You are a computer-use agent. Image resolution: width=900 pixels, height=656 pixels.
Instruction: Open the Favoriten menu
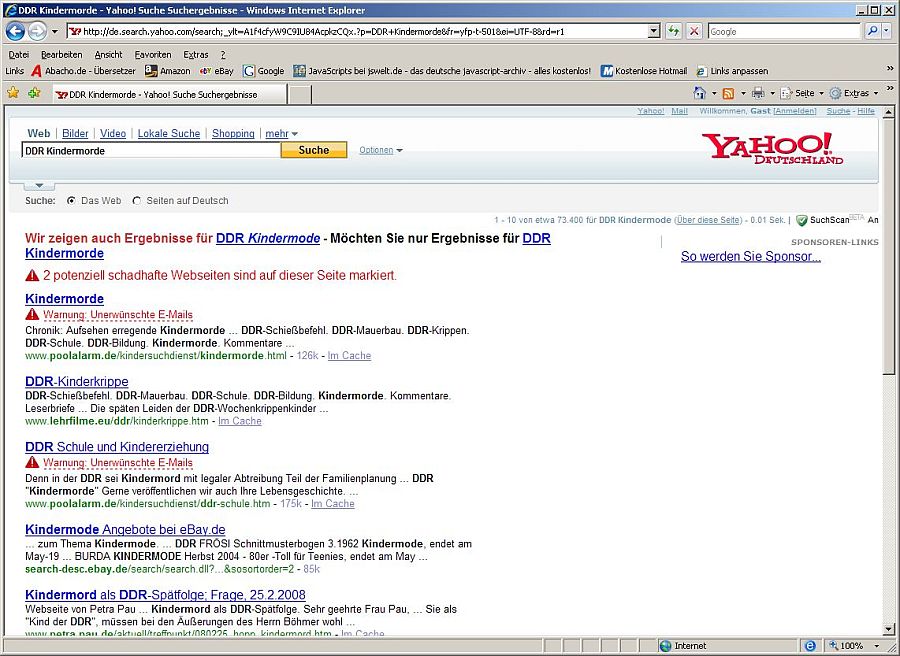point(153,55)
